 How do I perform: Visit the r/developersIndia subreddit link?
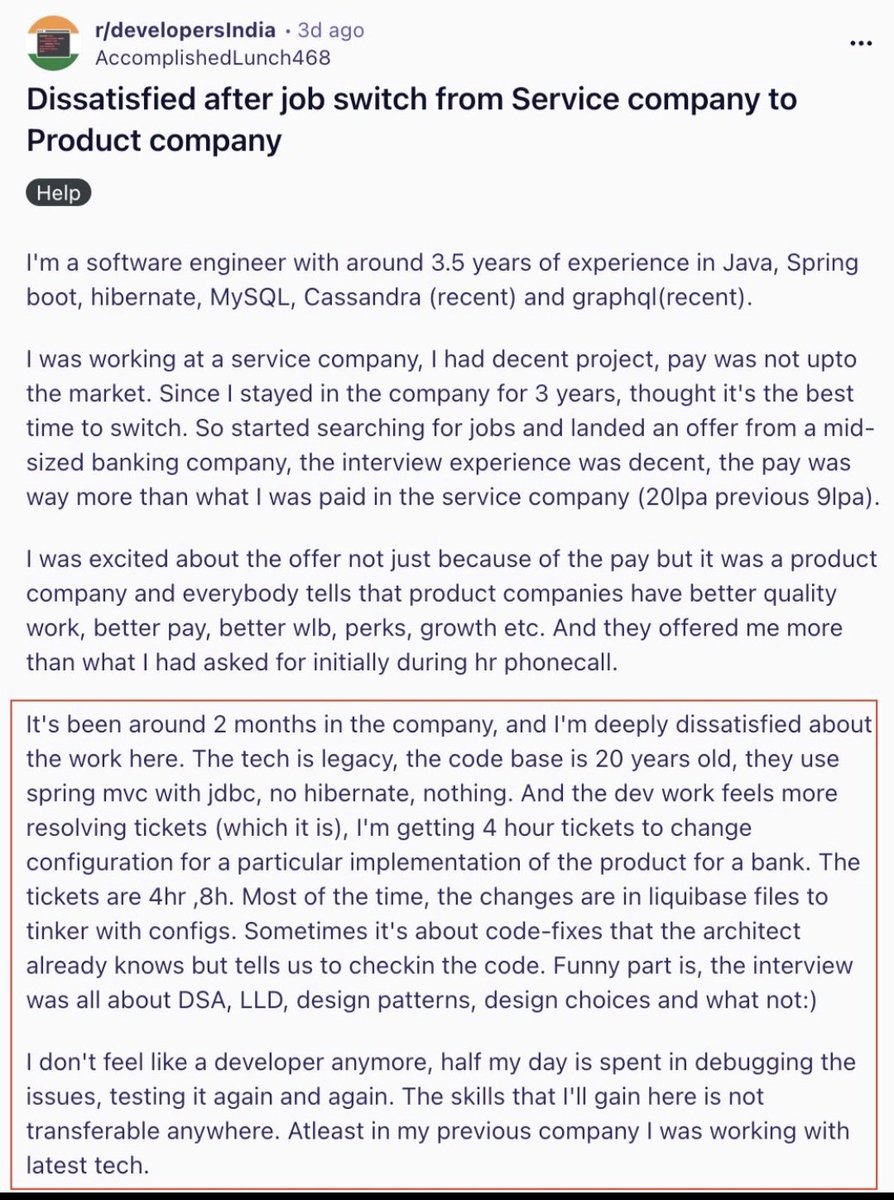pyautogui.click(x=184, y=31)
